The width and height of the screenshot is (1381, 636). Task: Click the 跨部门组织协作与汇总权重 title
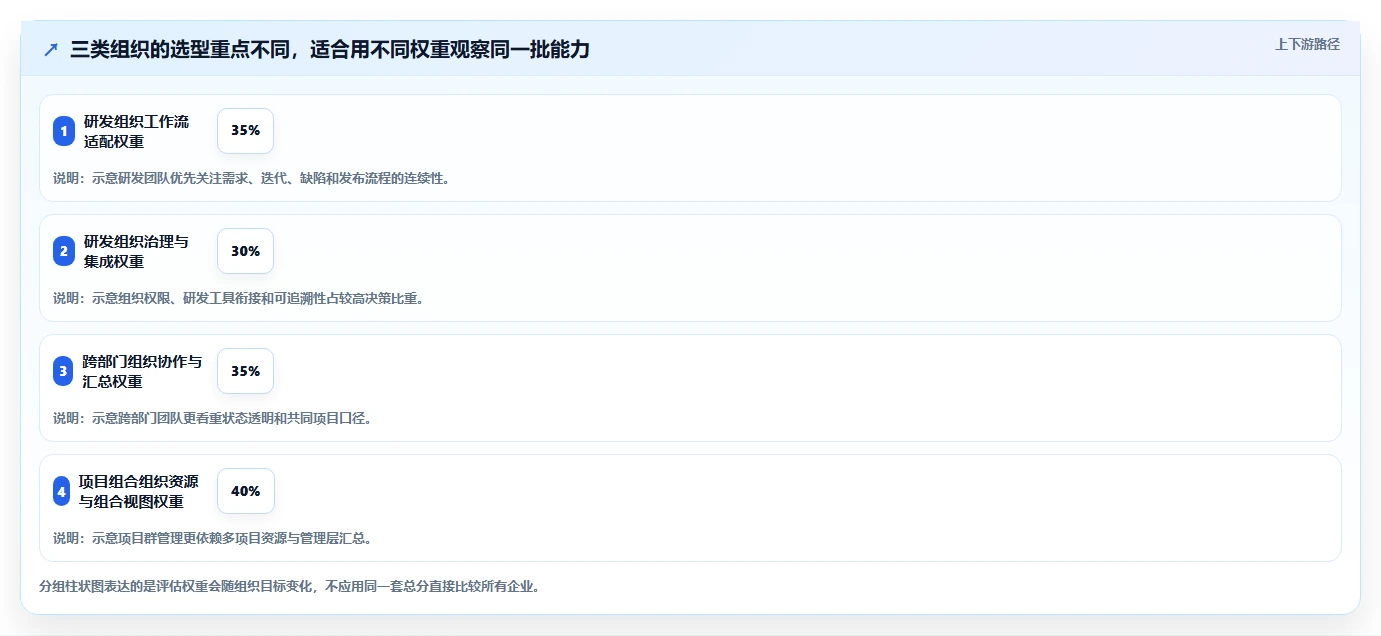click(x=142, y=371)
